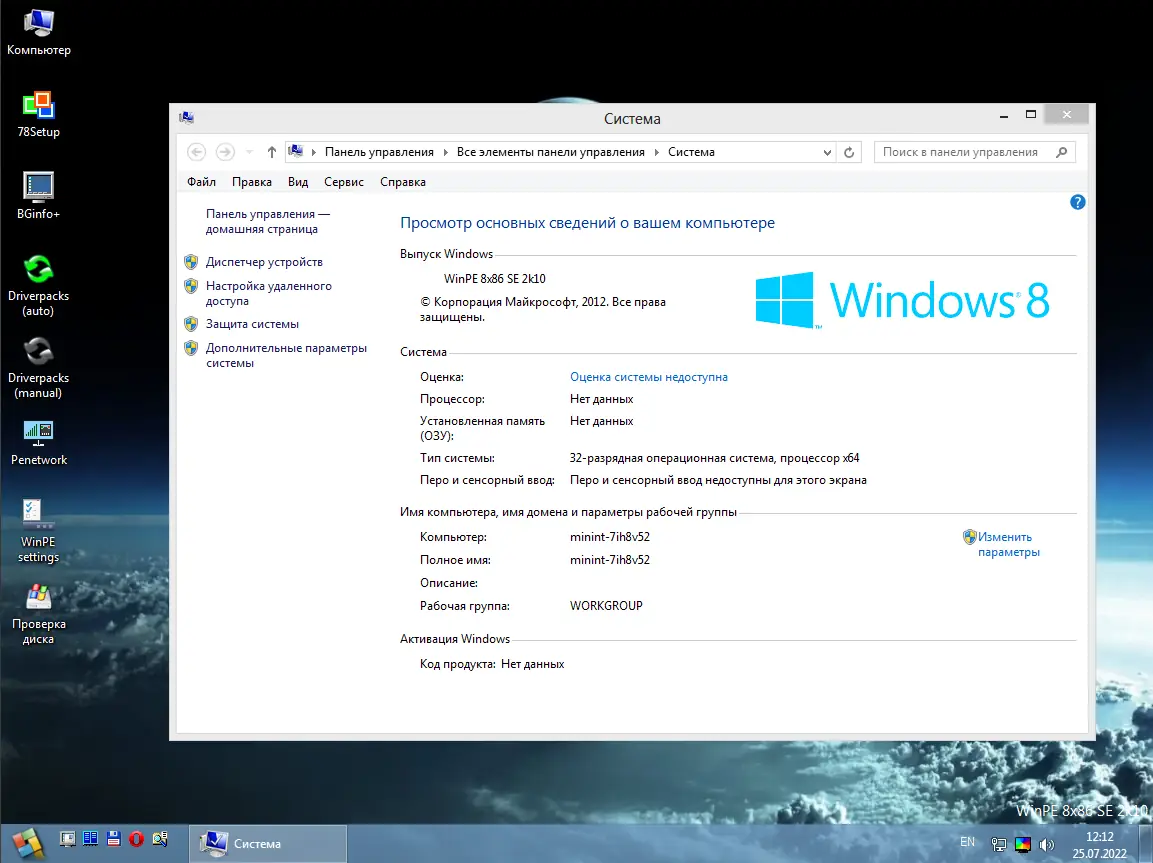
Task: Expand the chevron before Панель управления breadcrumb
Action: tap(314, 152)
